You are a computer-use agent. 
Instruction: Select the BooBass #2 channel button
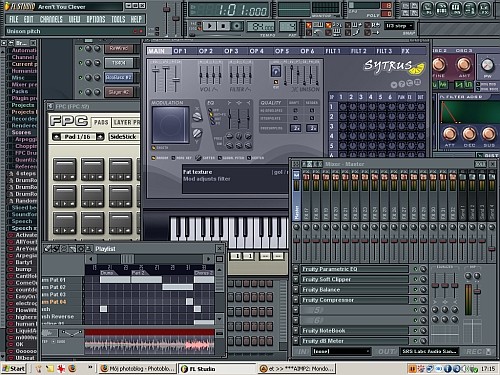point(118,77)
